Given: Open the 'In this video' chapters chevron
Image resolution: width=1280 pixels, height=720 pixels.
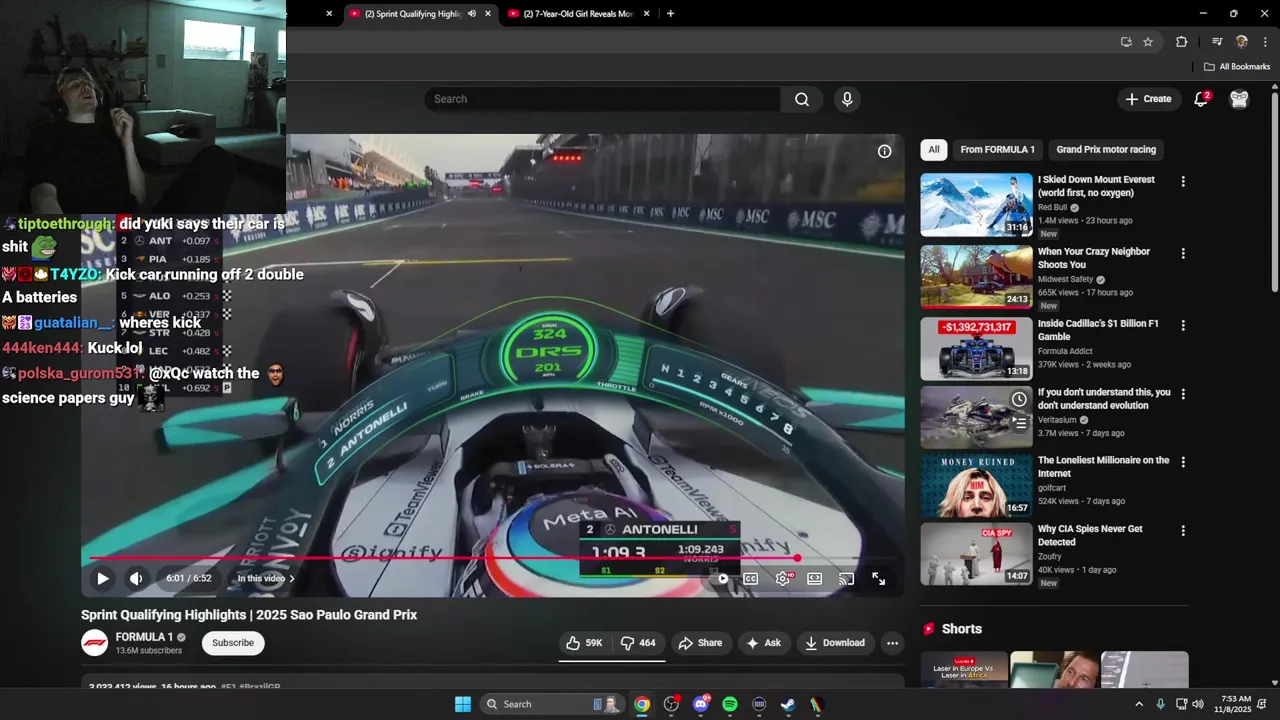Looking at the screenshot, I should (x=292, y=579).
